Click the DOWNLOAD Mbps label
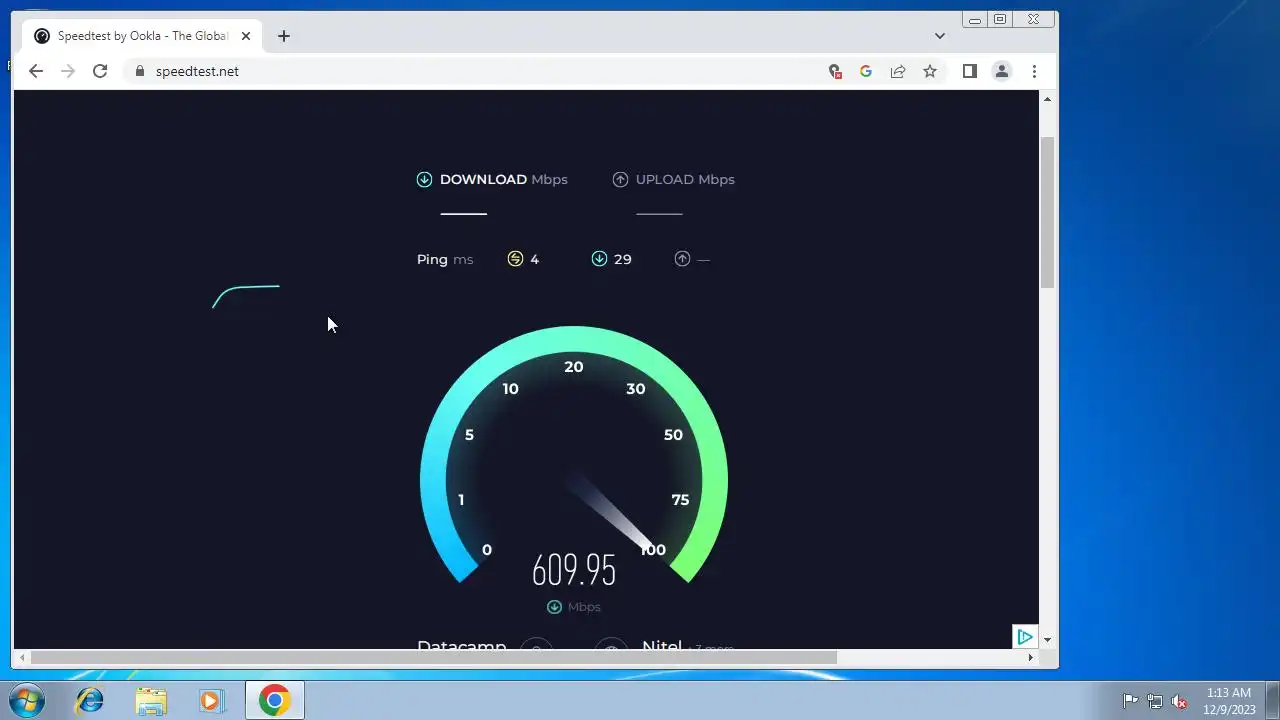 (x=503, y=179)
